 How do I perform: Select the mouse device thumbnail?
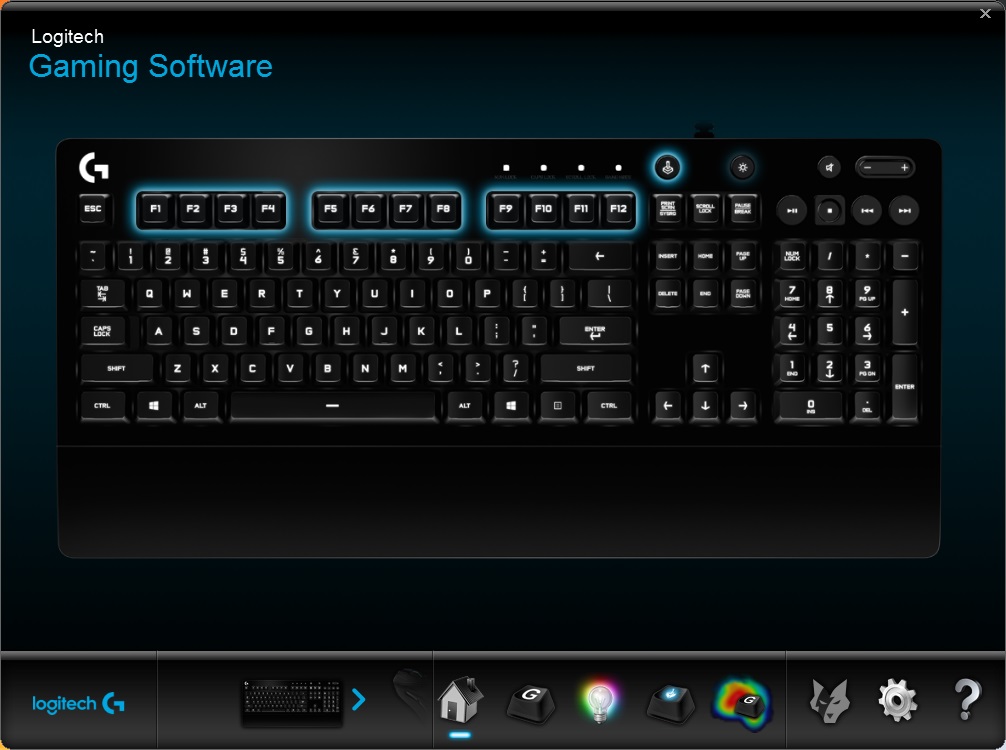pos(409,694)
